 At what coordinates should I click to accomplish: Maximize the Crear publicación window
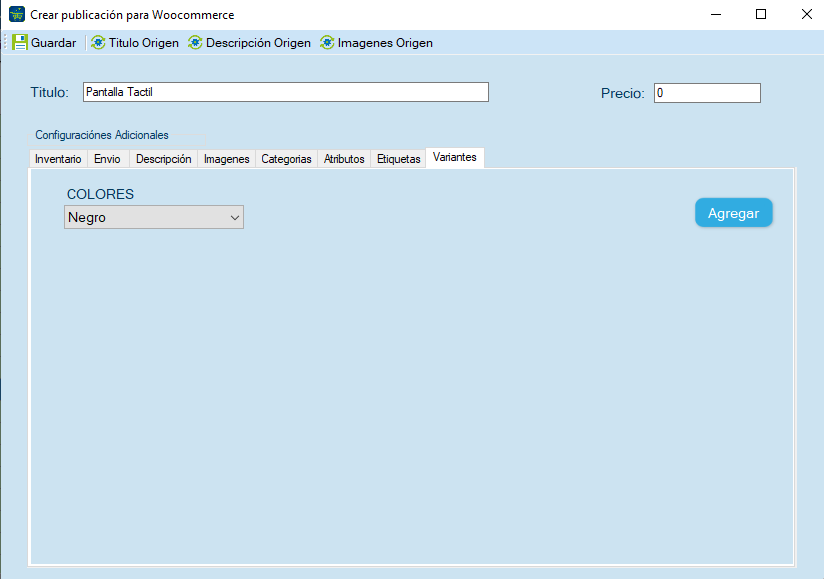[x=761, y=14]
